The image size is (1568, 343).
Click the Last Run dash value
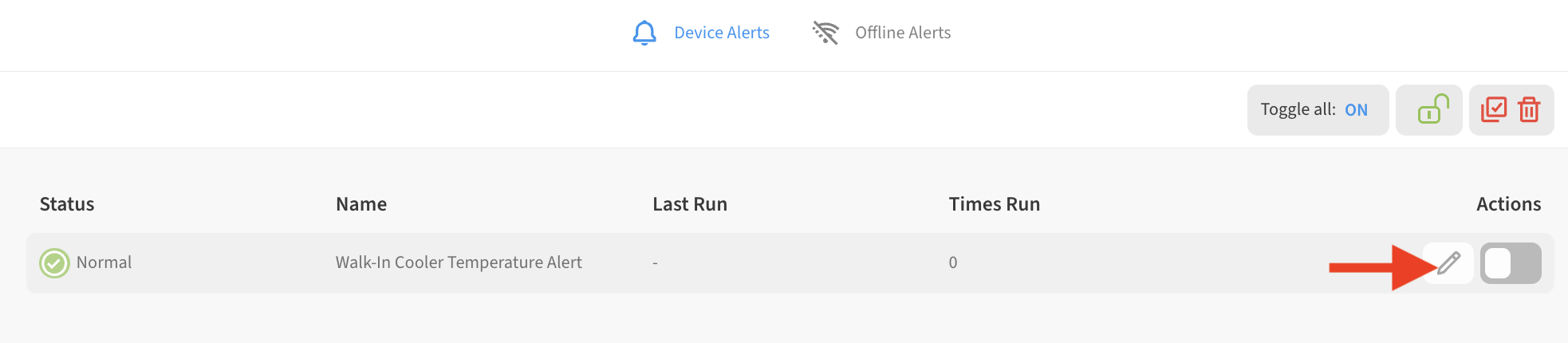(655, 263)
